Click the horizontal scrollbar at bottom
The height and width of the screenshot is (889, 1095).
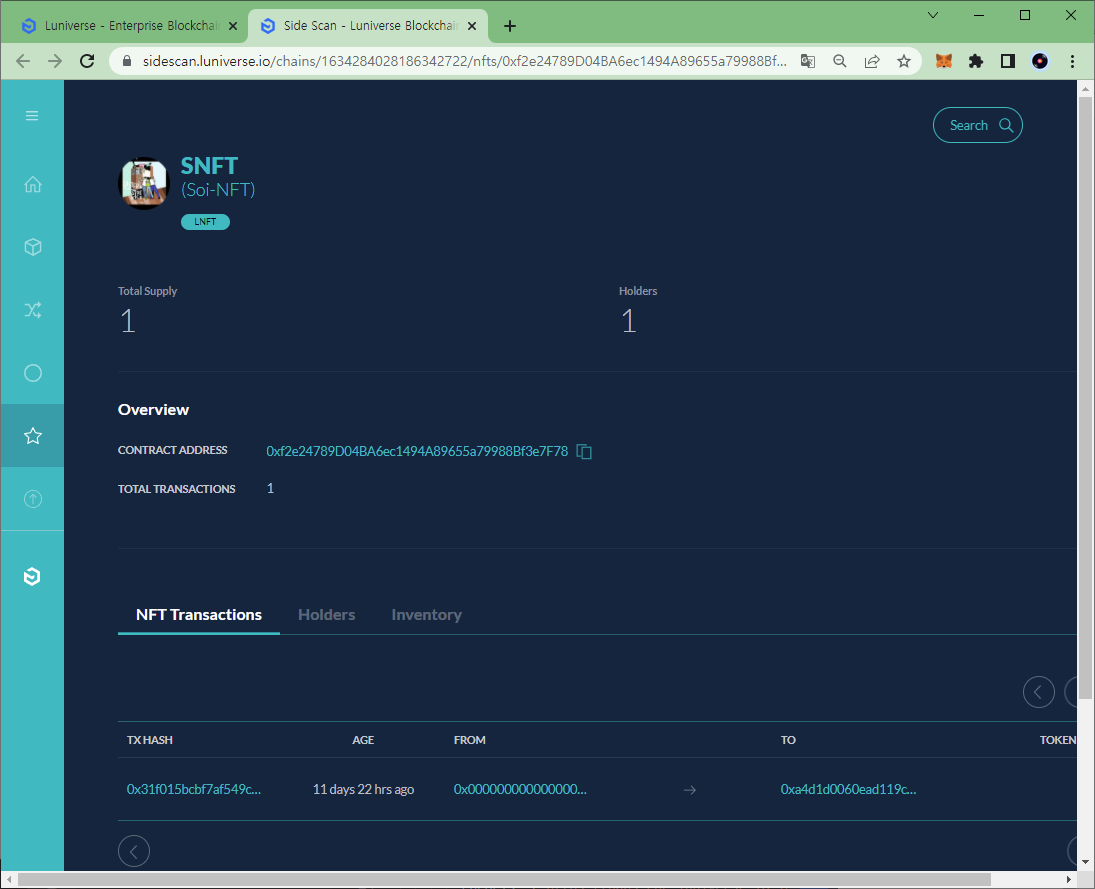tap(504, 879)
